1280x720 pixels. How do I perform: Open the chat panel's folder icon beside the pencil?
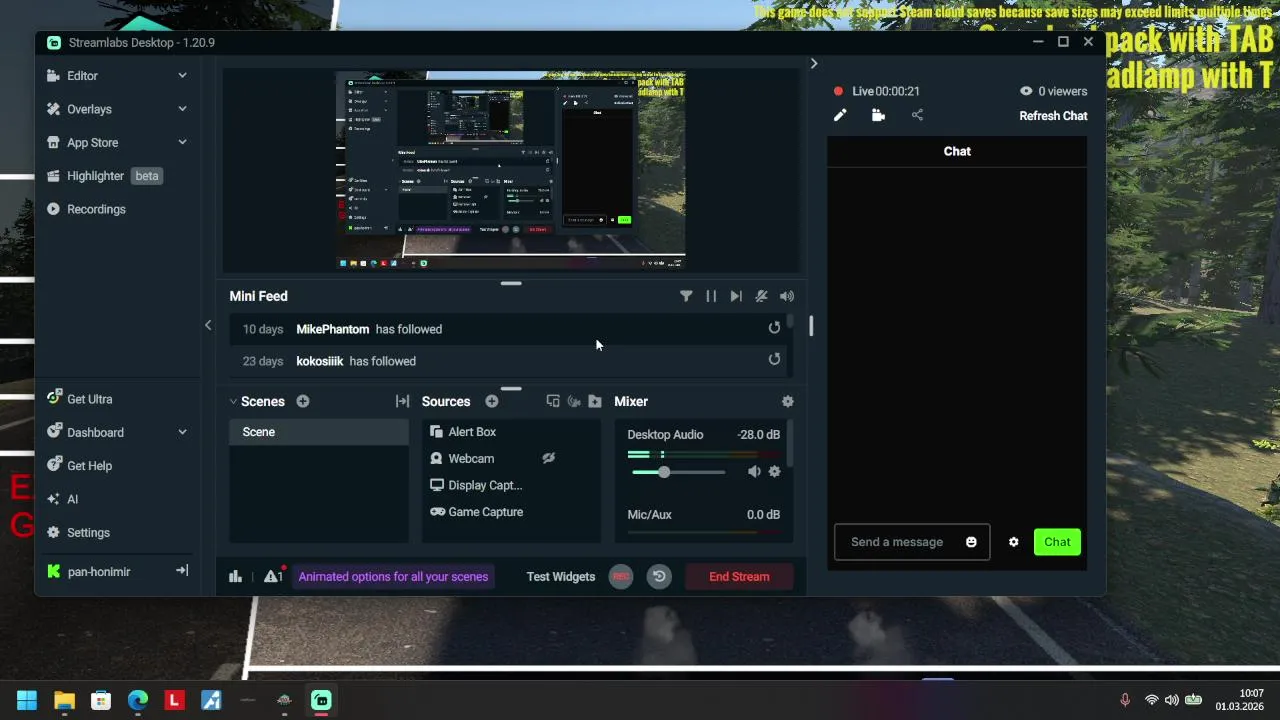click(x=878, y=115)
